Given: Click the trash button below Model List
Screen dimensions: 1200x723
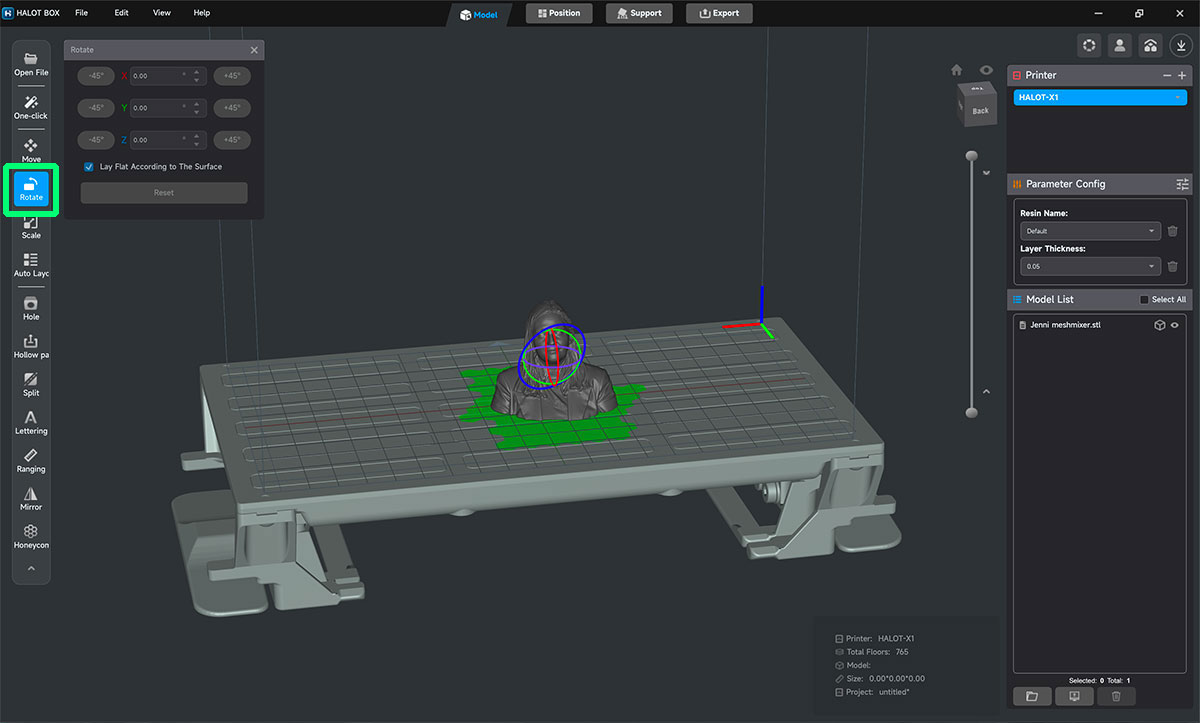Looking at the screenshot, I should pos(1116,696).
